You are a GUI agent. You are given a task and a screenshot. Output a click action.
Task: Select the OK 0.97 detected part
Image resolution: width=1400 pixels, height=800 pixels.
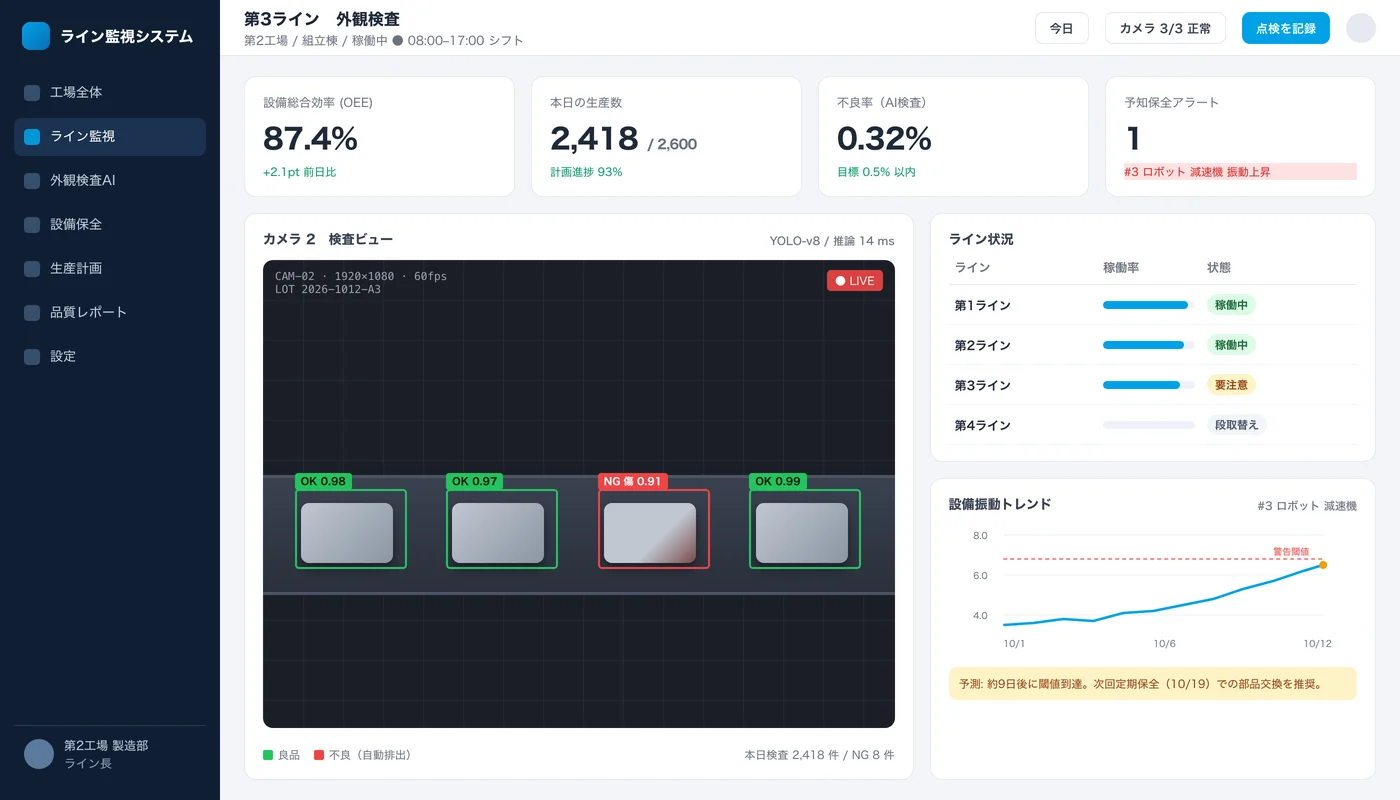pos(502,529)
